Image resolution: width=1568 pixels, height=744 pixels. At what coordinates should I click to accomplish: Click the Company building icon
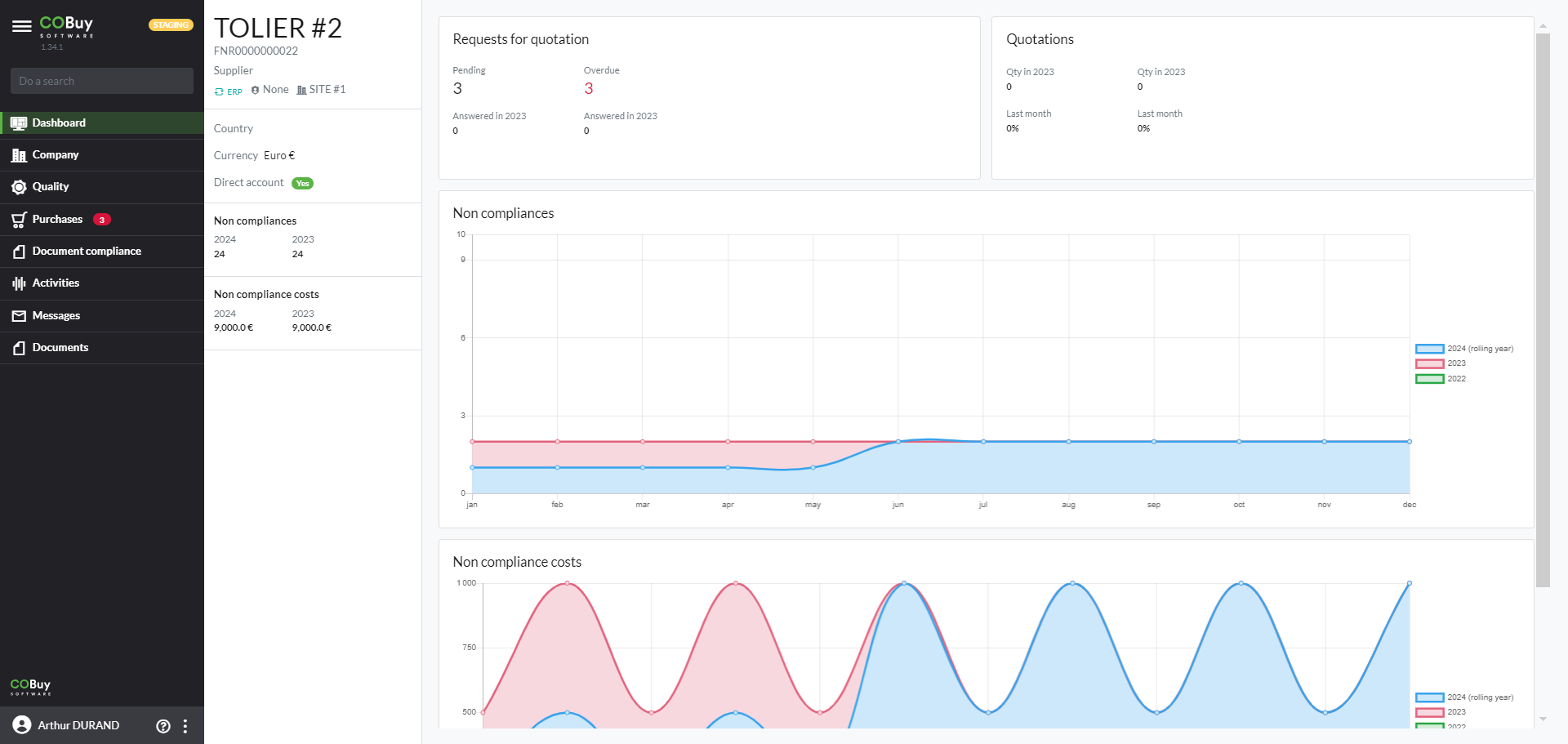point(19,155)
